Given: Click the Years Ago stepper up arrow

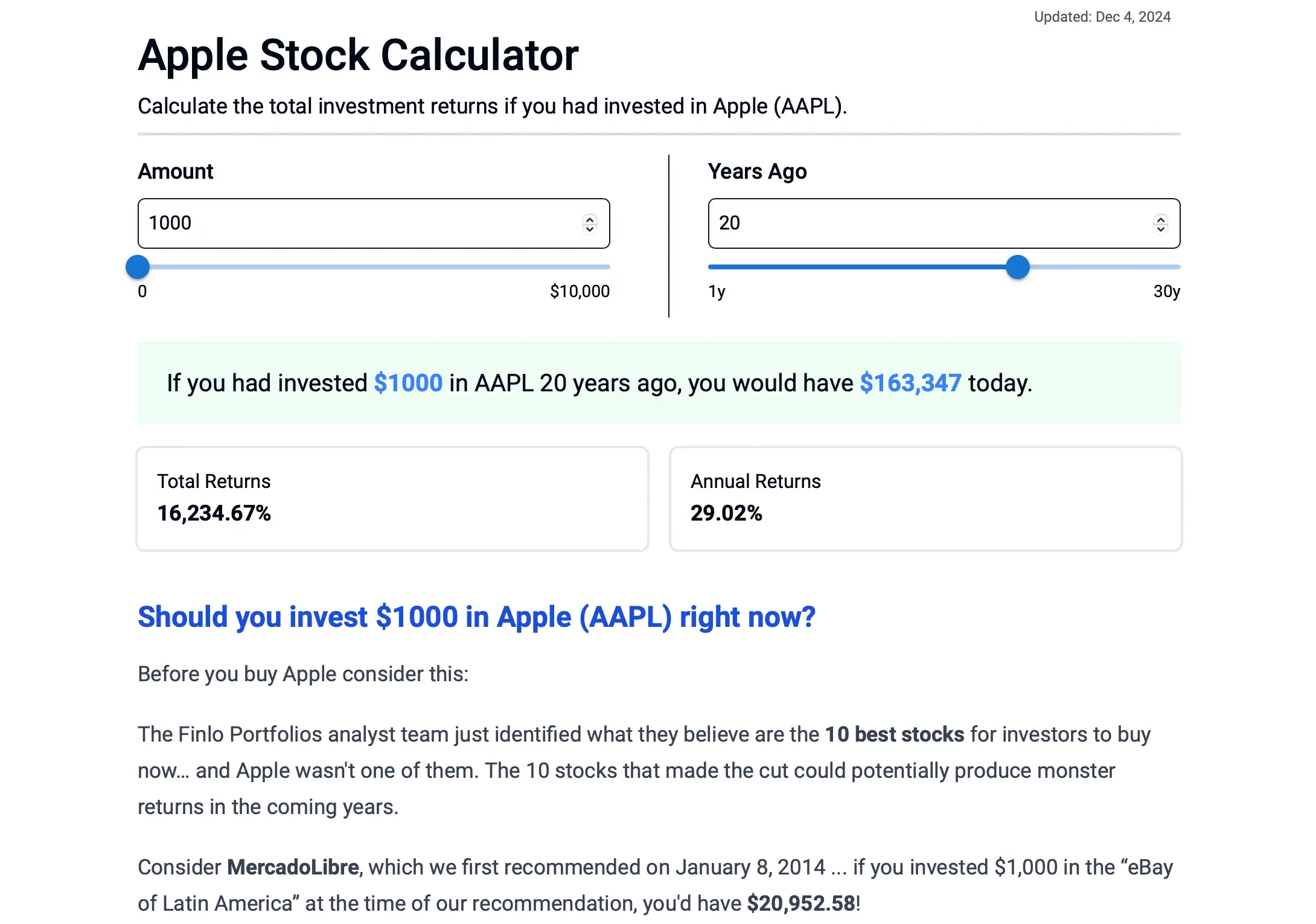Looking at the screenshot, I should click(x=1160, y=219).
